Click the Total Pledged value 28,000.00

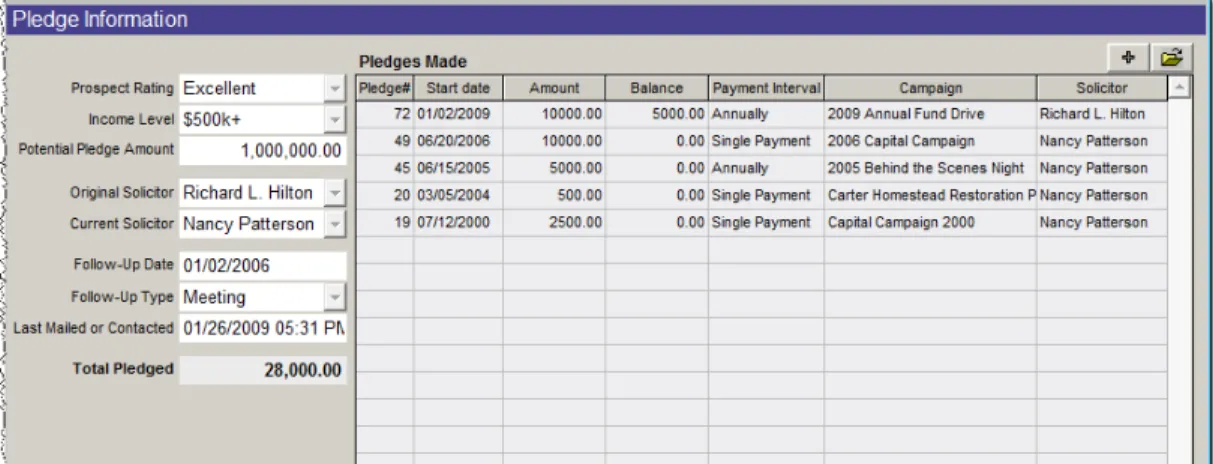[262, 370]
